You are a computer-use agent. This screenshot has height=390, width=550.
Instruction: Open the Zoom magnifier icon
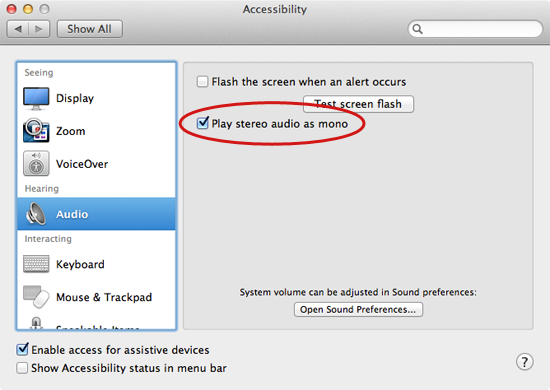36,130
